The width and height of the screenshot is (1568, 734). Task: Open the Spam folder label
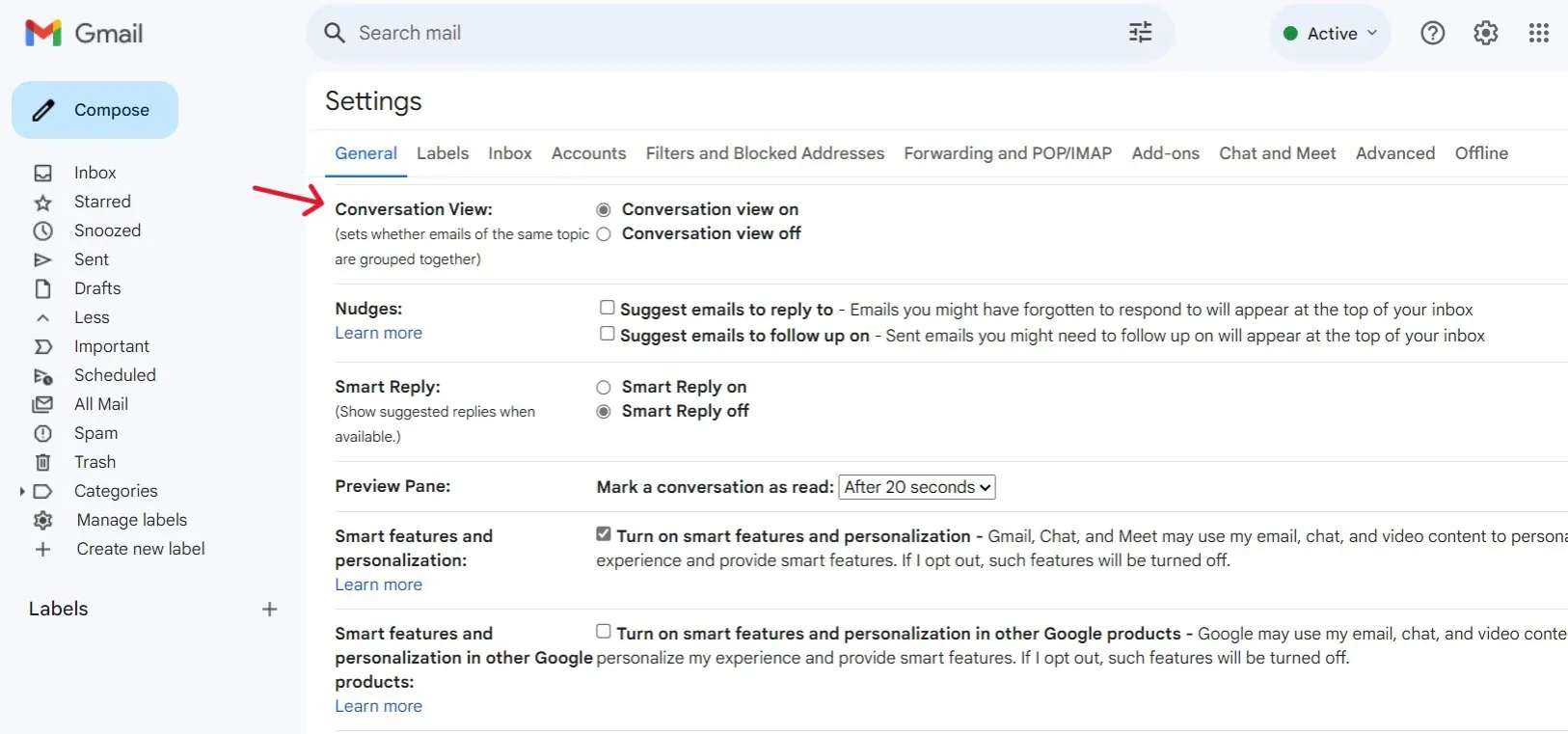point(95,433)
